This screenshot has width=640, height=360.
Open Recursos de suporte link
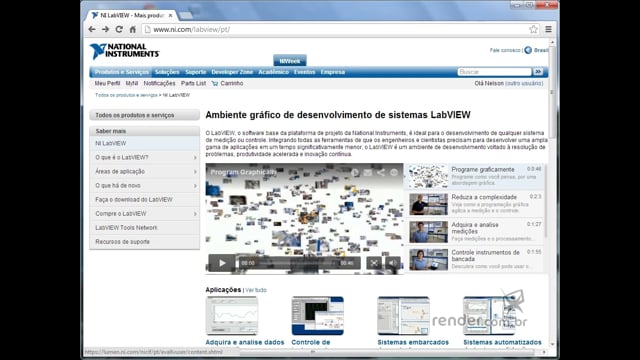point(144,242)
